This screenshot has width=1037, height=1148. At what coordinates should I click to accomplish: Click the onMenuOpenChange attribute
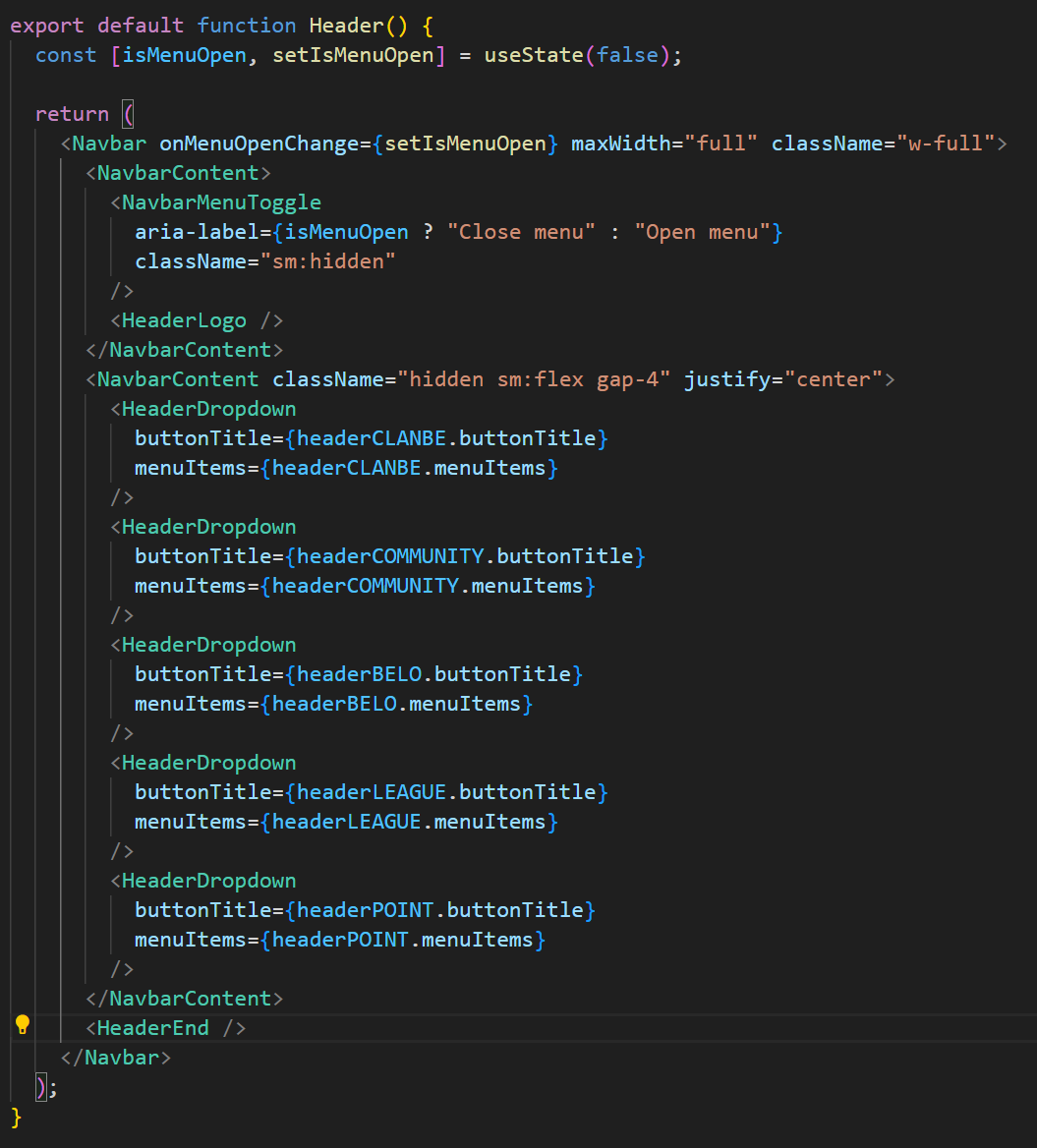[259, 143]
